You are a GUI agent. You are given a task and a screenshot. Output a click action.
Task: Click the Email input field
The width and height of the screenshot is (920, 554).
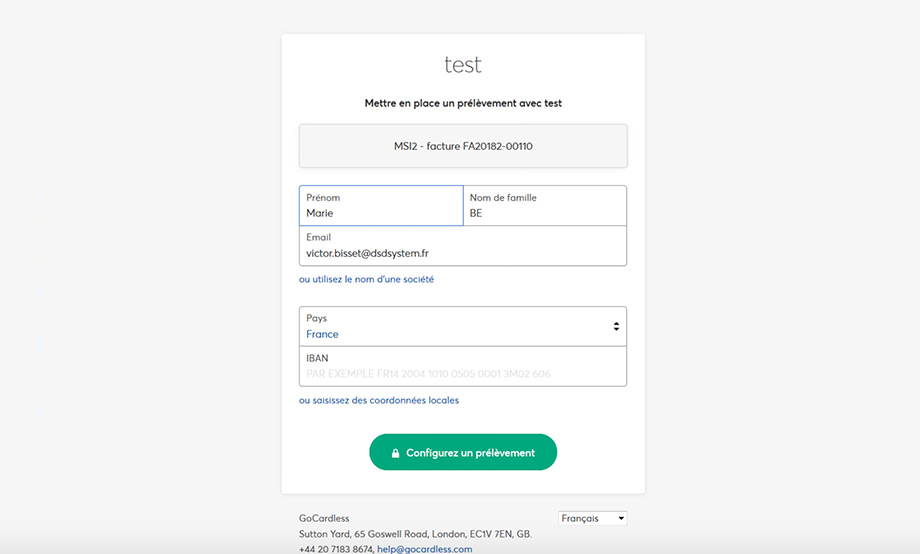point(462,253)
